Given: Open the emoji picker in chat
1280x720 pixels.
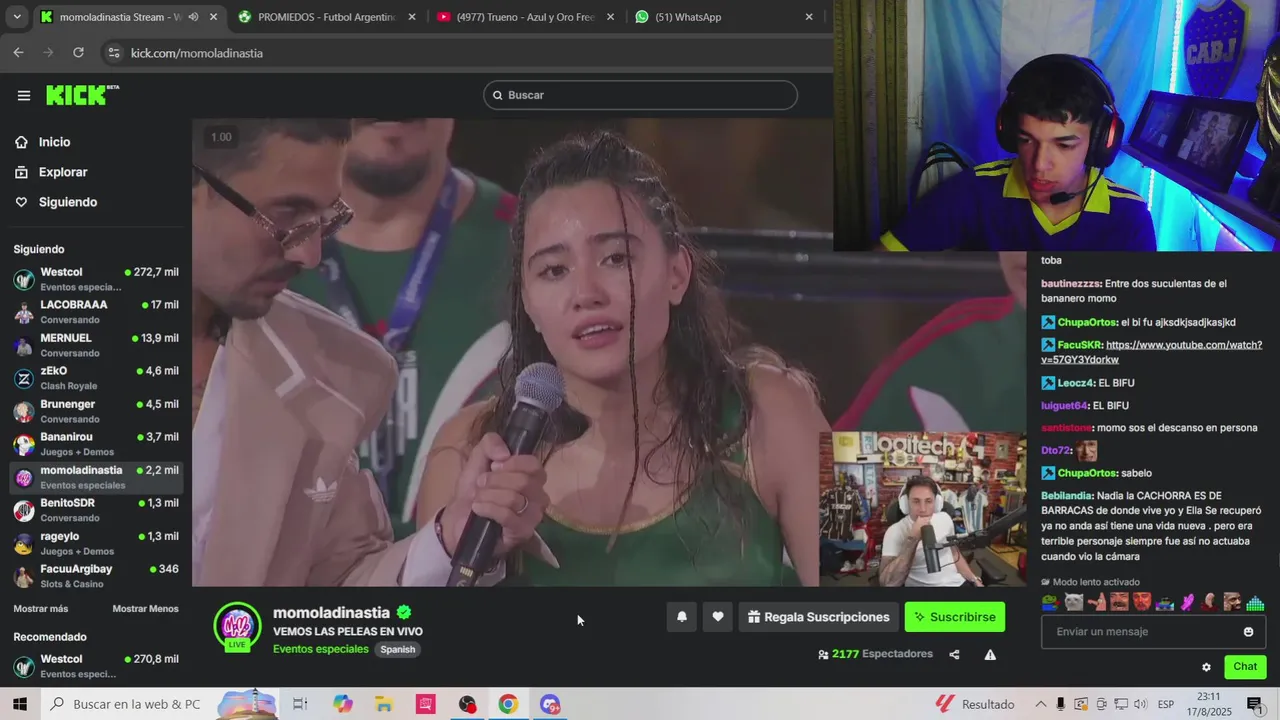Looking at the screenshot, I should [1248, 632].
